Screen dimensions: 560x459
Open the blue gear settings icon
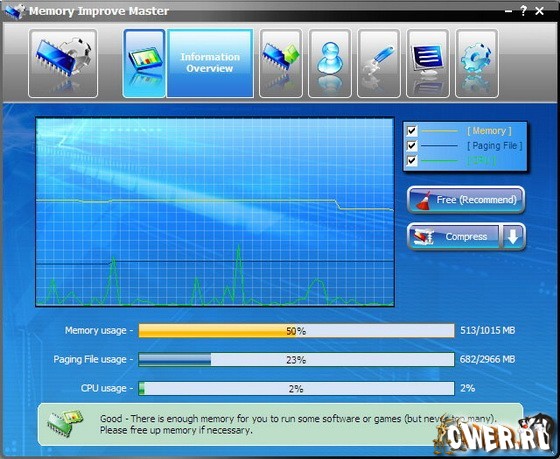[476, 63]
